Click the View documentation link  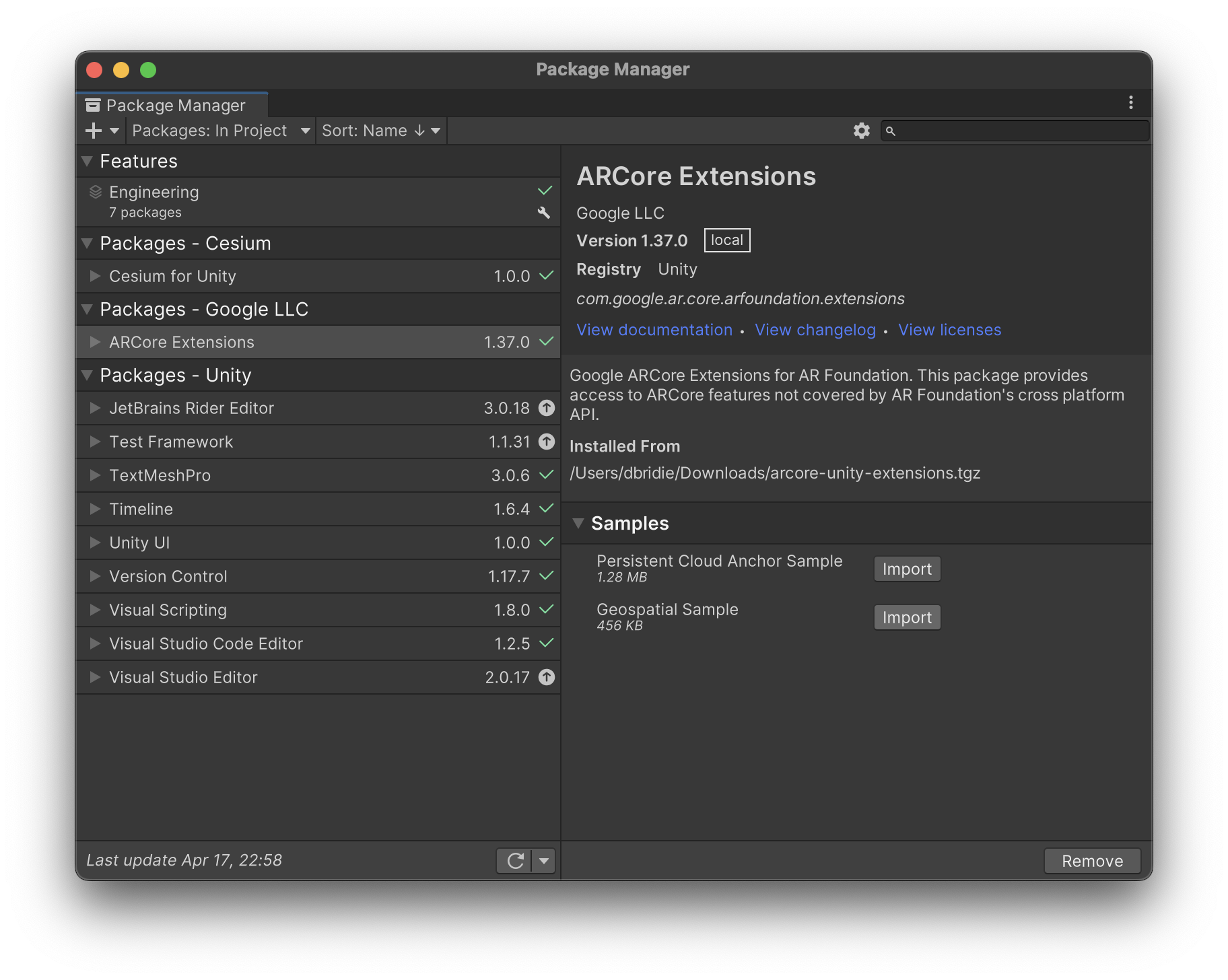click(x=654, y=330)
